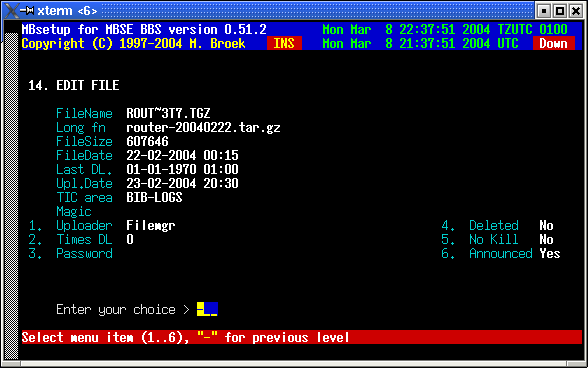Select menu item 6. Announced
The height and width of the screenshot is (368, 588).
pos(487,254)
